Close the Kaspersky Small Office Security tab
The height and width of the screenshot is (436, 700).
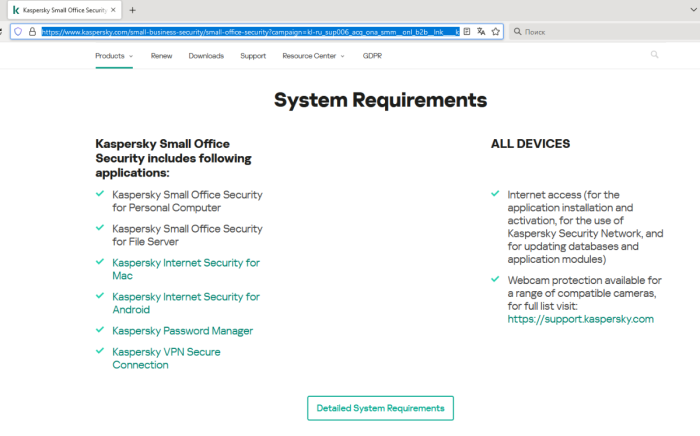point(113,10)
